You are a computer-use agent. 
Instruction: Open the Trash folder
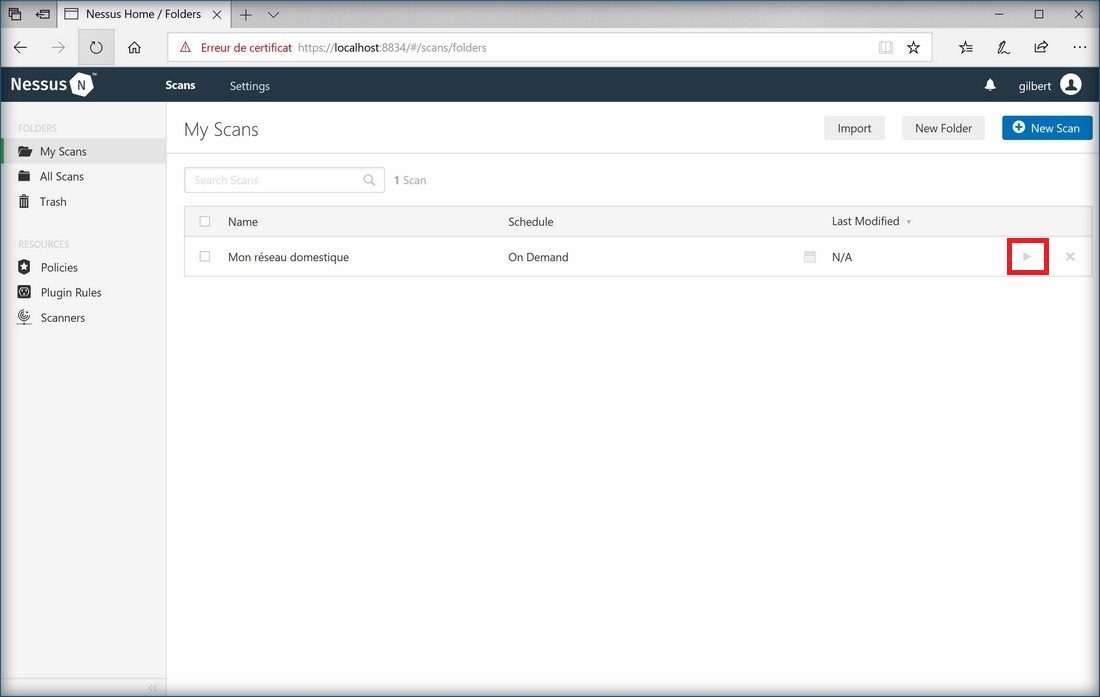(53, 202)
